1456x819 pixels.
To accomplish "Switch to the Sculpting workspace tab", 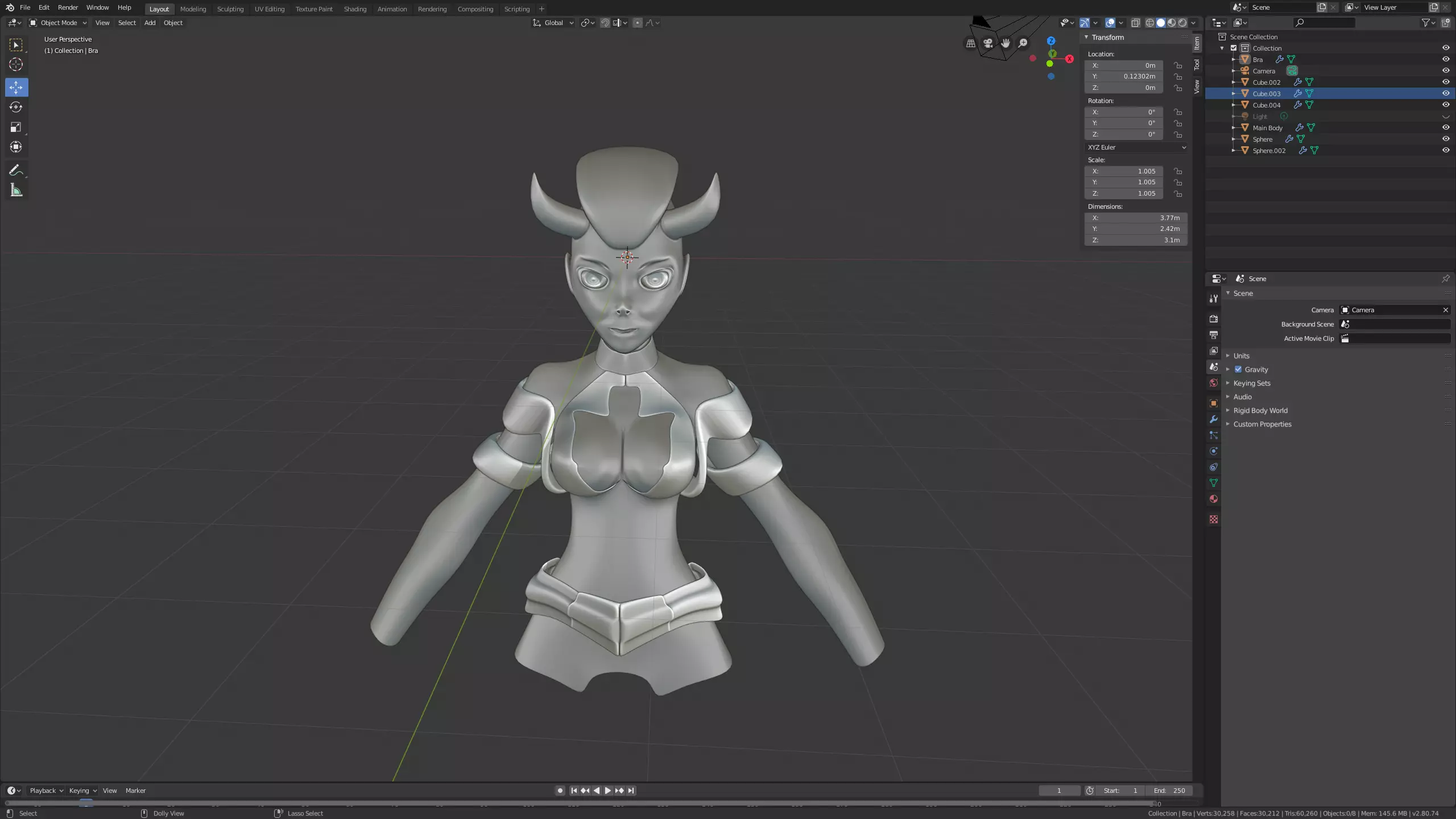I will 230,9.
